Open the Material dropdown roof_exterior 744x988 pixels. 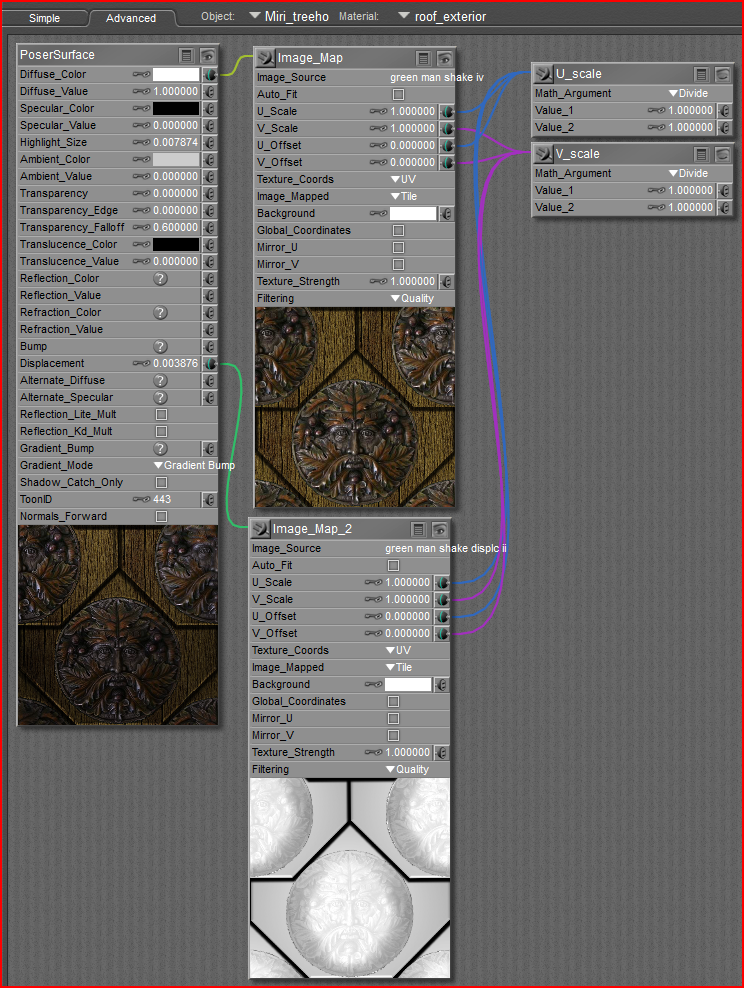pyautogui.click(x=443, y=16)
